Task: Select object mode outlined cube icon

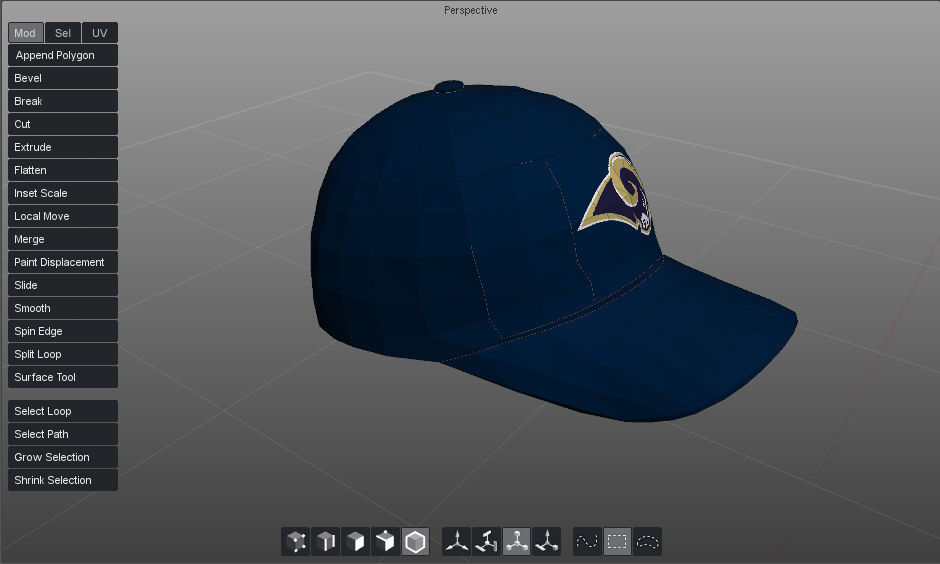Action: pyautogui.click(x=415, y=541)
